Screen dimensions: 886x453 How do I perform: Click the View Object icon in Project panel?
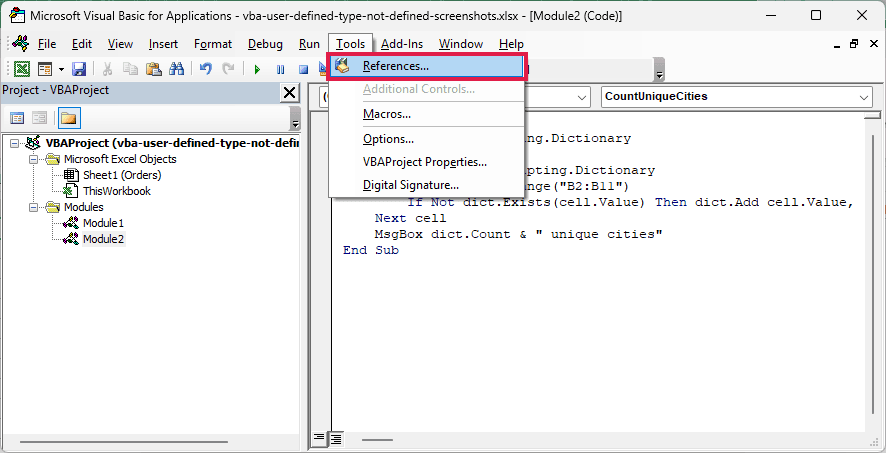39,118
